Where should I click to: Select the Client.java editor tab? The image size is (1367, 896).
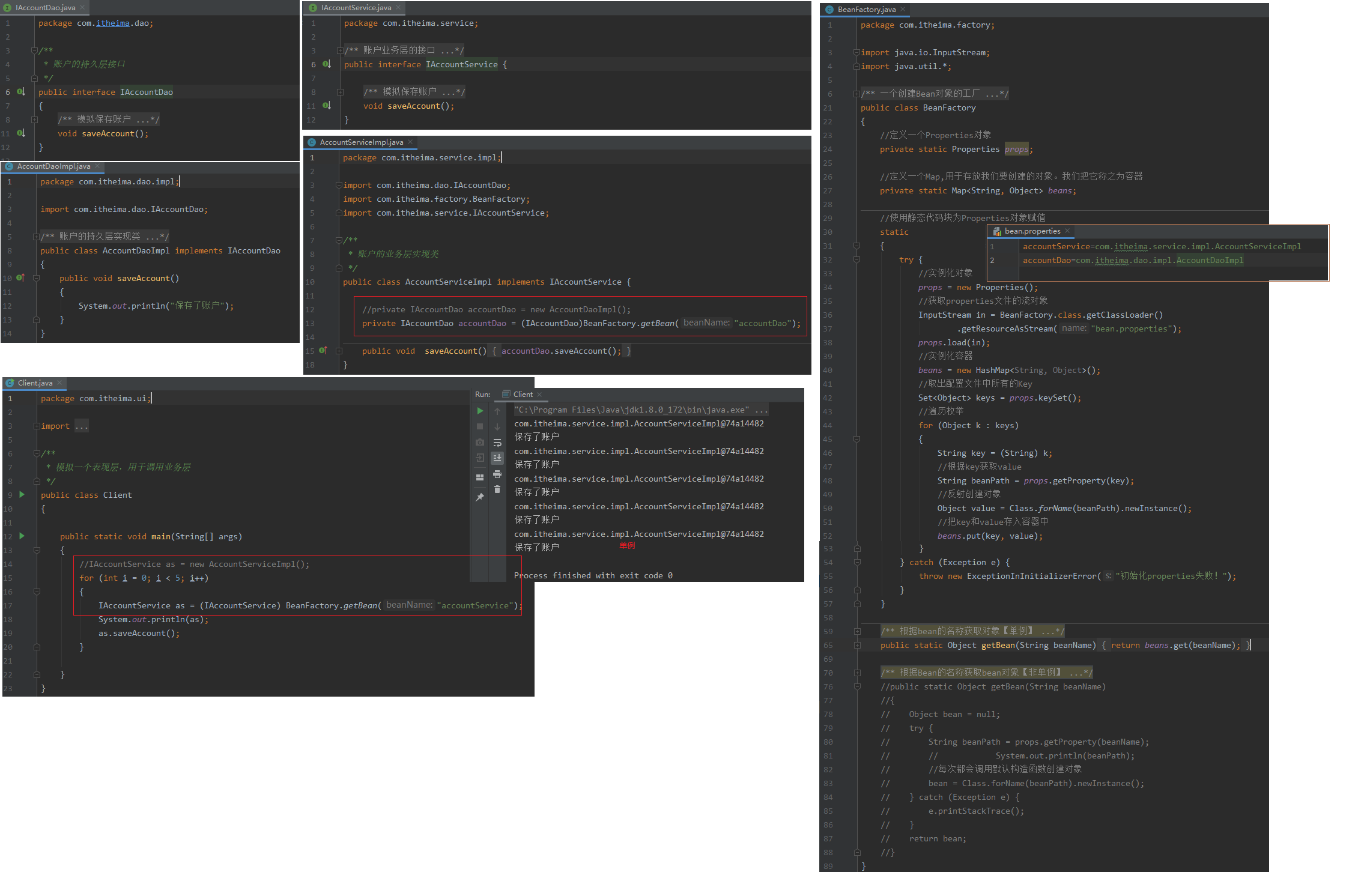pyautogui.click(x=35, y=383)
